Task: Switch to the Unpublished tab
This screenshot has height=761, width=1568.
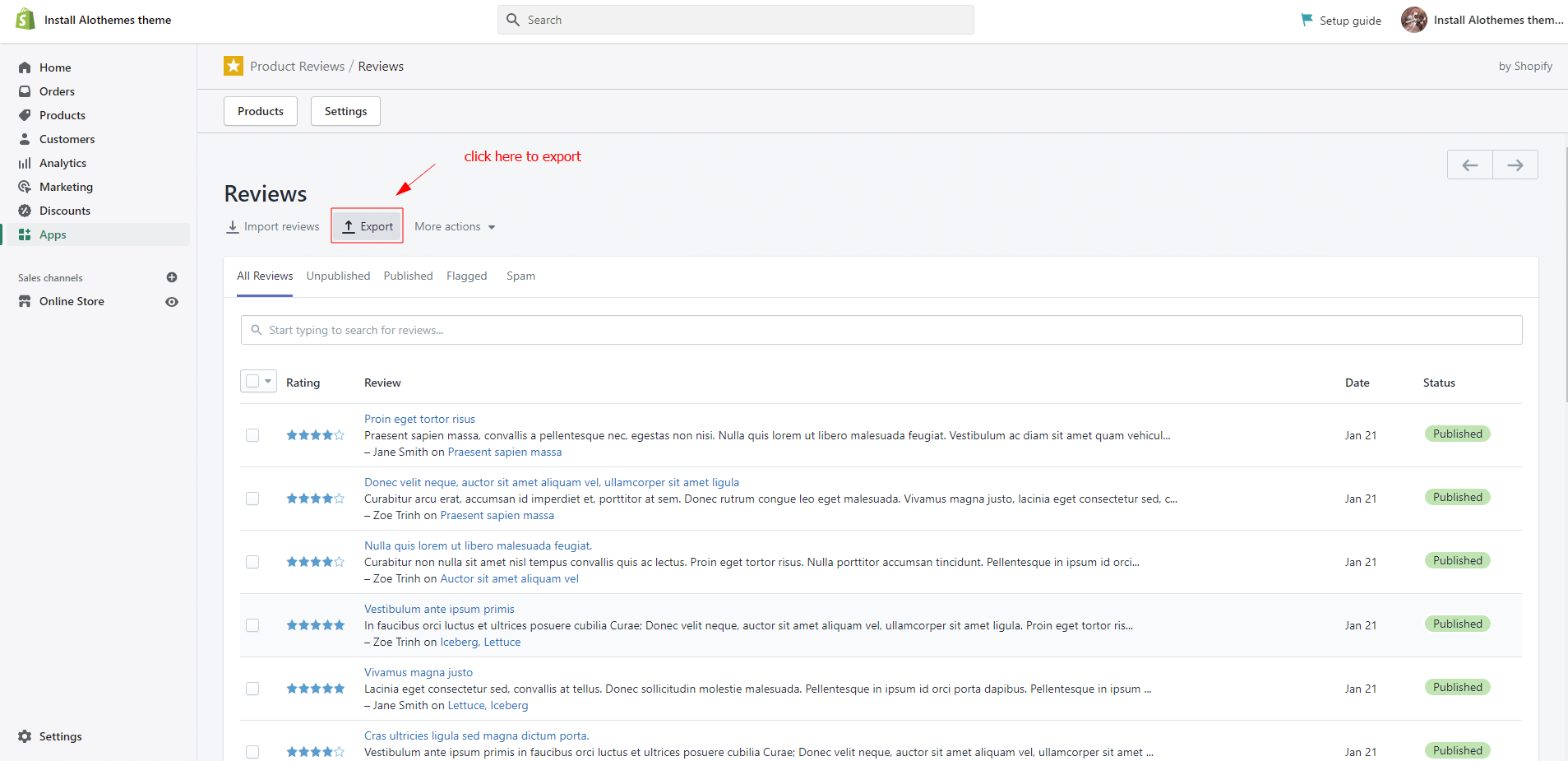Action: coord(338,276)
